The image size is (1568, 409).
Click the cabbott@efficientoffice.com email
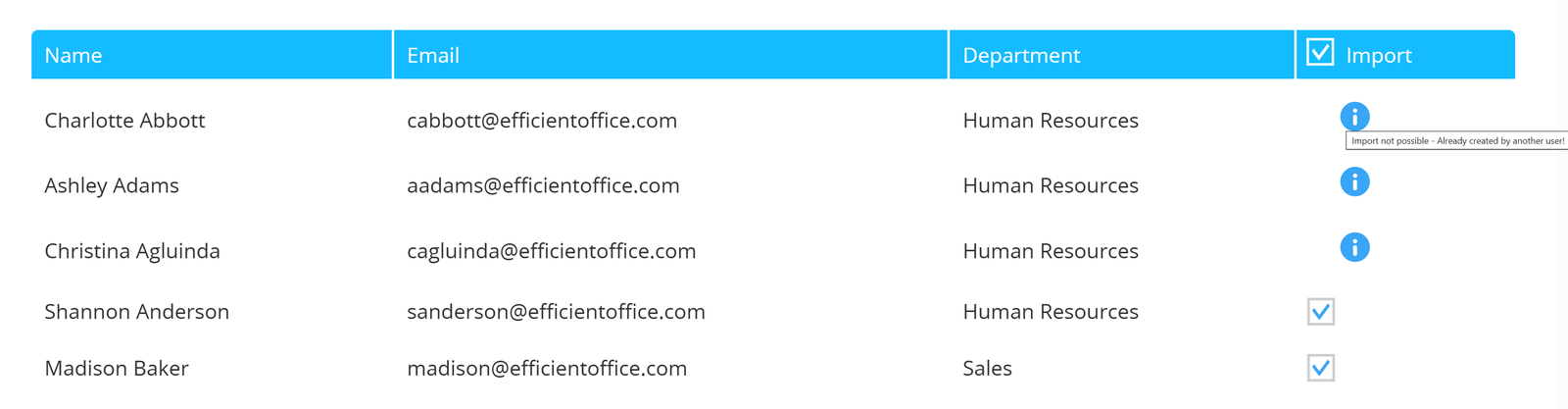click(x=542, y=121)
